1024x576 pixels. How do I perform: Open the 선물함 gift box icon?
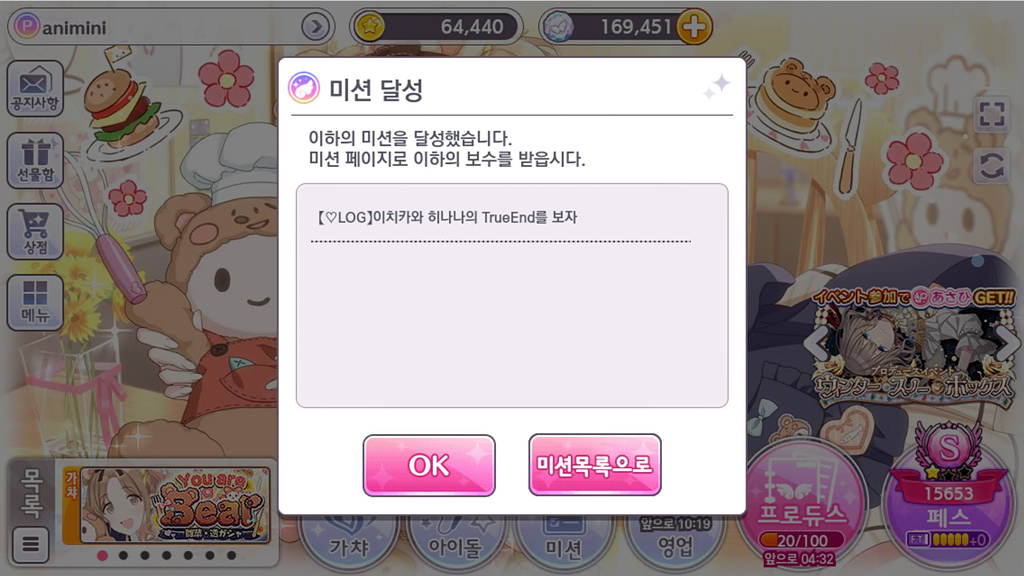(x=35, y=160)
